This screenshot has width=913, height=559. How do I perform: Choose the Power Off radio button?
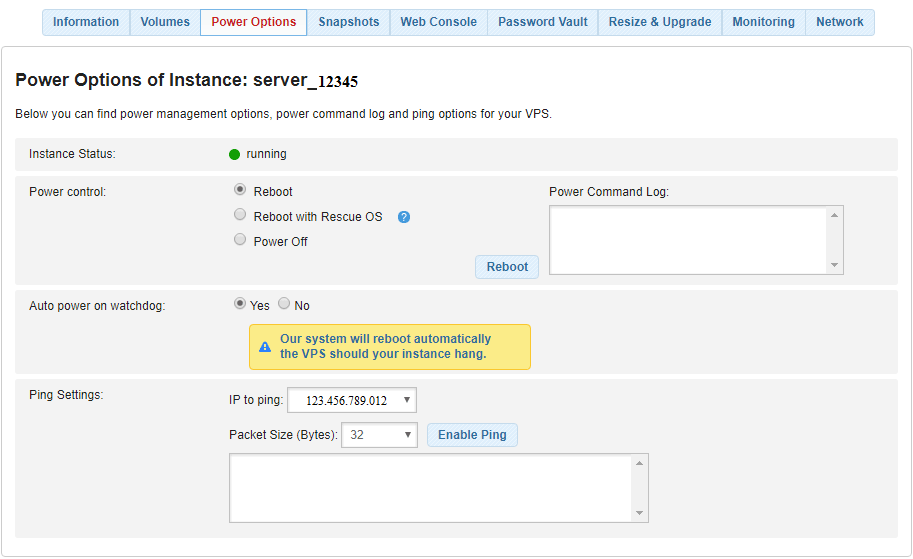click(x=240, y=240)
